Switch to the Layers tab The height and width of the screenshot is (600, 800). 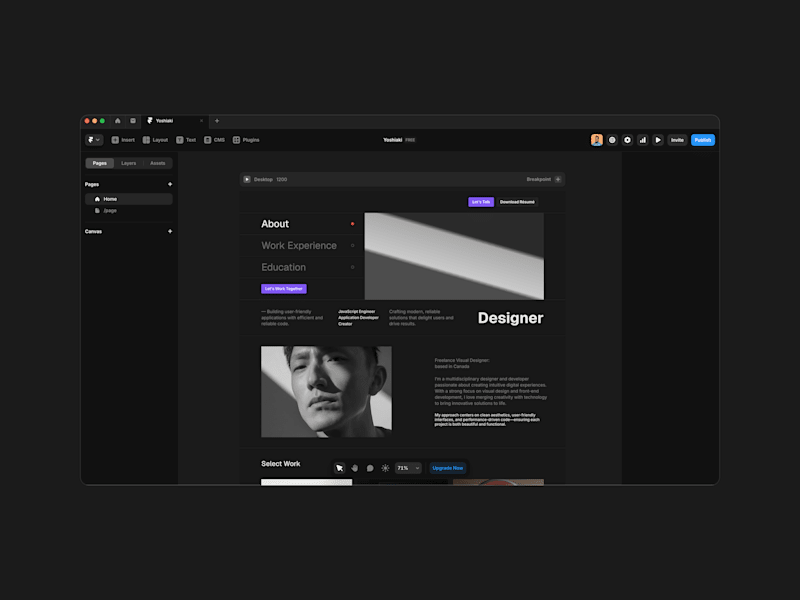pos(129,163)
